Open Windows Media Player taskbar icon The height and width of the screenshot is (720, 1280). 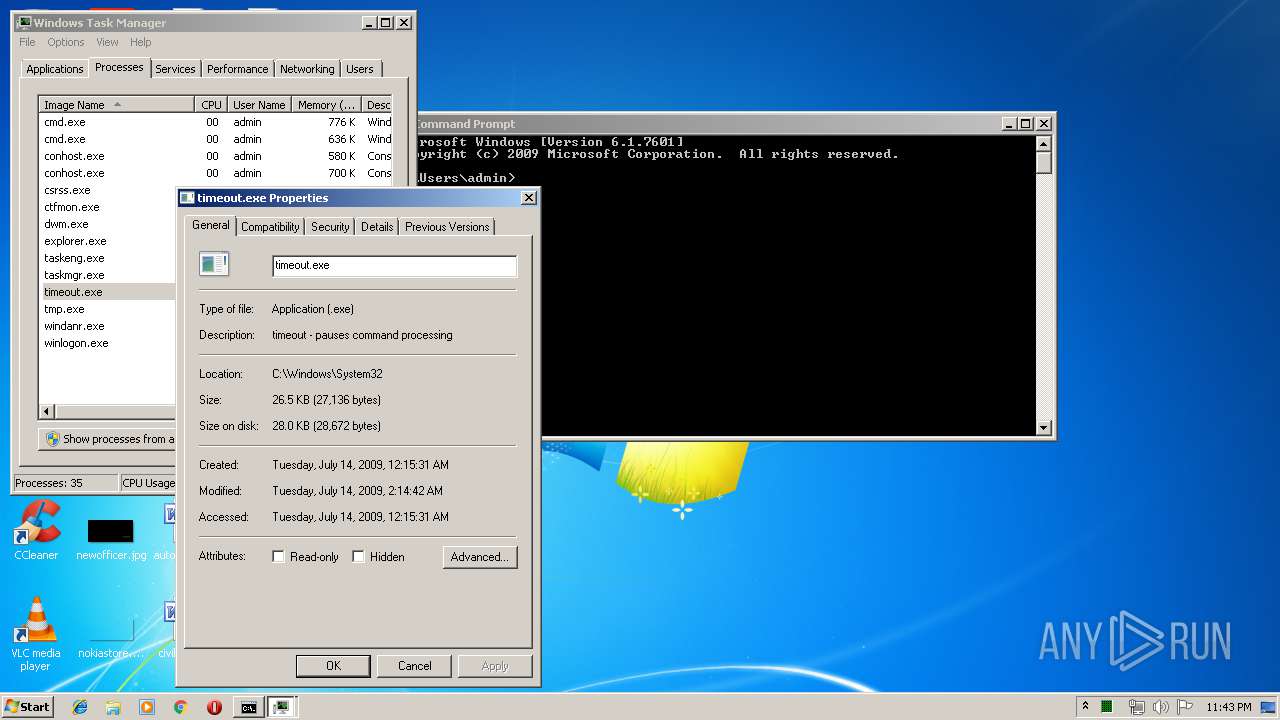click(147, 707)
